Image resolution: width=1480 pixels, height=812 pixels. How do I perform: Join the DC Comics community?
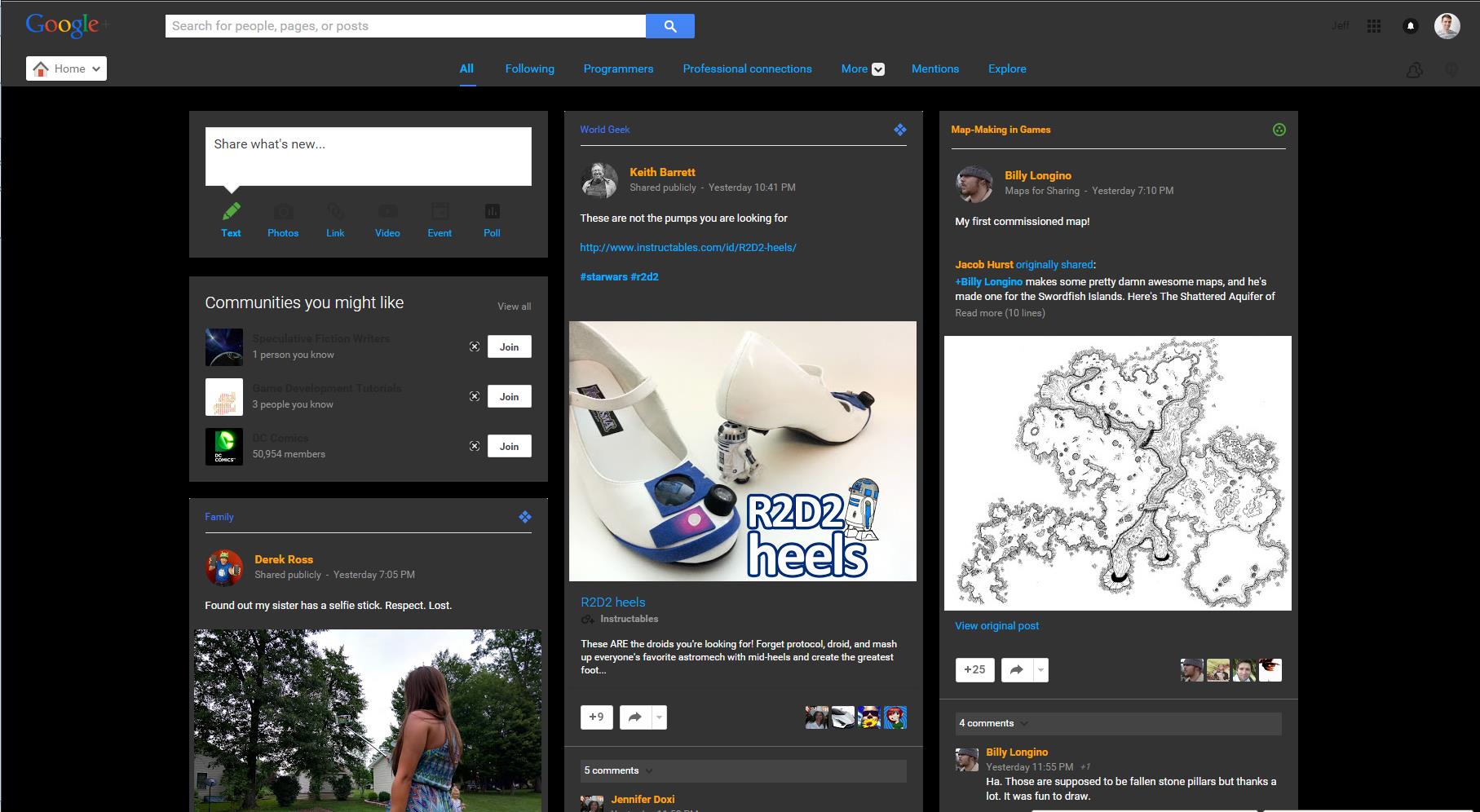click(510, 446)
